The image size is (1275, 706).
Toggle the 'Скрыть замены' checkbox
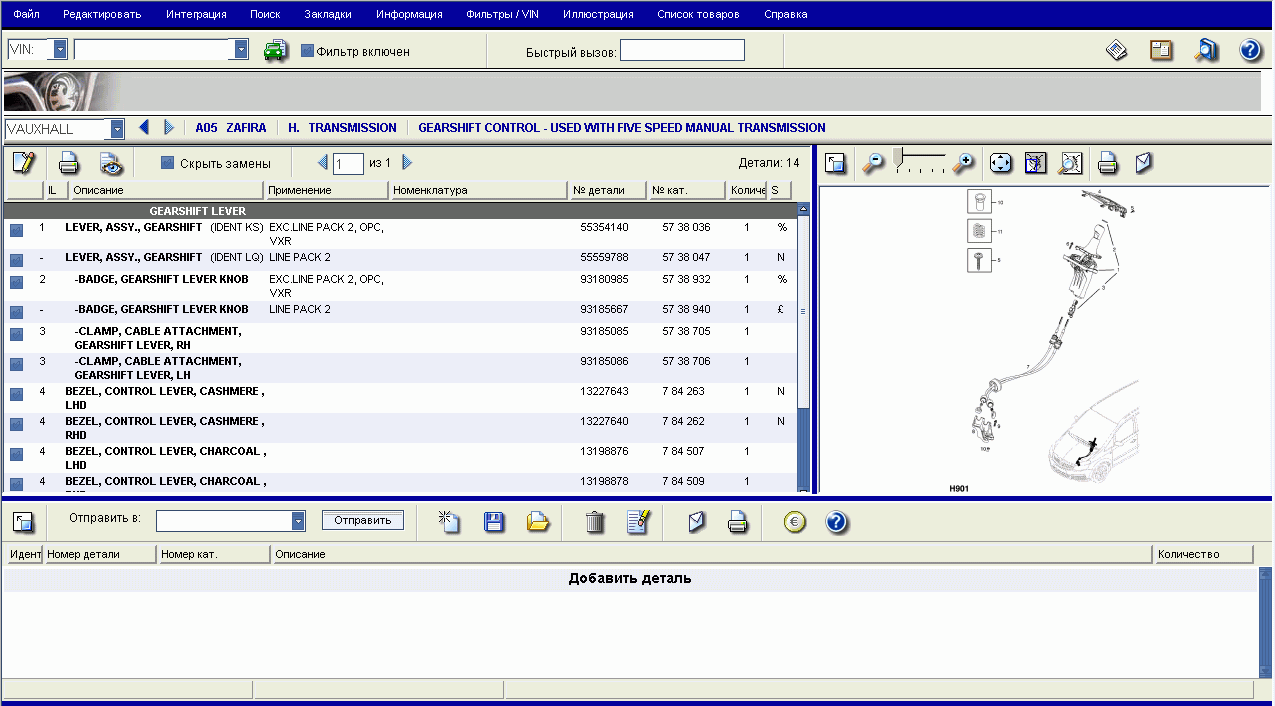tap(168, 163)
